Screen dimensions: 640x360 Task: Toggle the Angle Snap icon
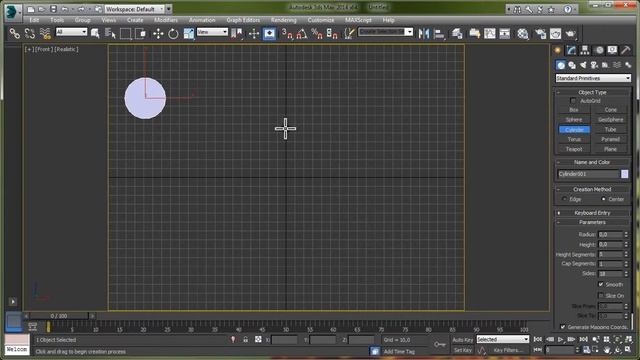click(302, 33)
